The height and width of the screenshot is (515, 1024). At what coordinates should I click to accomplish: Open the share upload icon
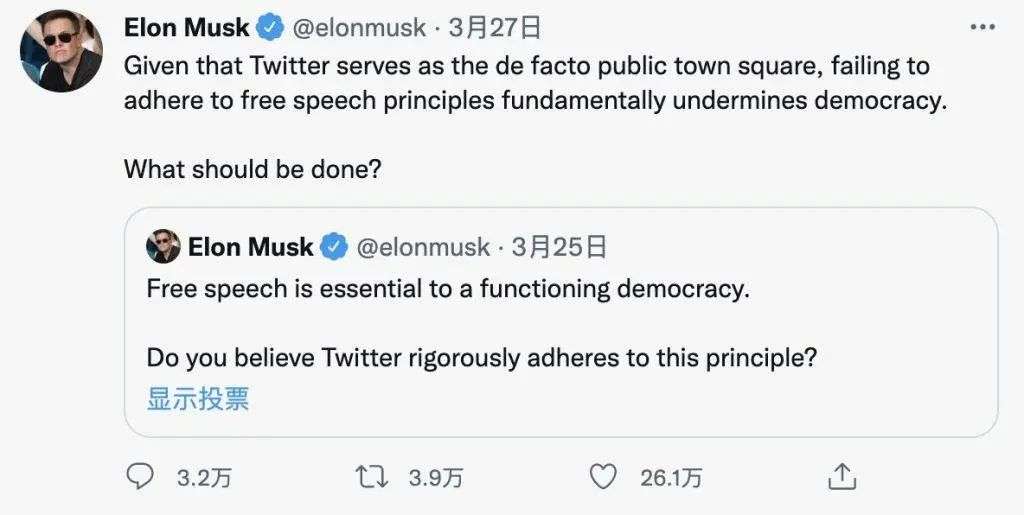coord(842,476)
